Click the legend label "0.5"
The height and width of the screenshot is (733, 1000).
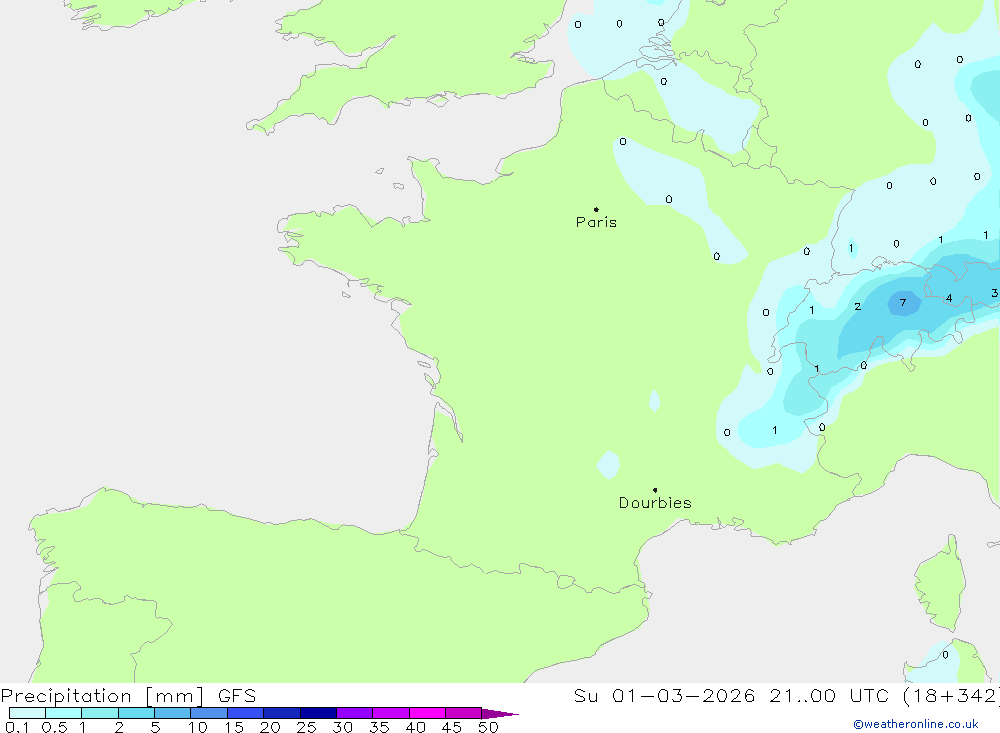[54, 727]
